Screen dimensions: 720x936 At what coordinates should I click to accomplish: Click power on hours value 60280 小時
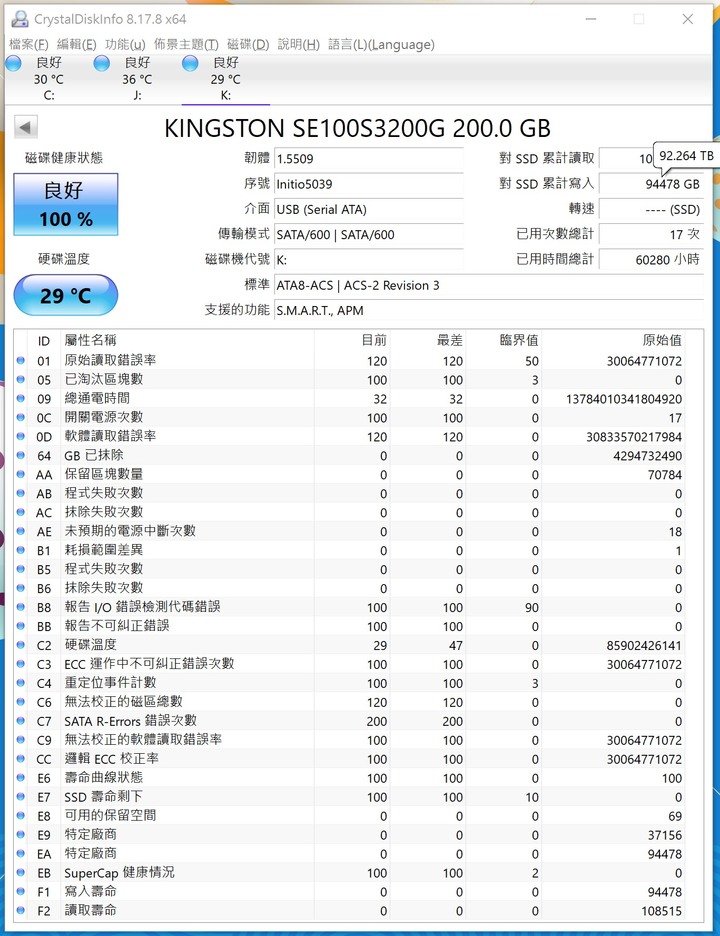pos(651,260)
